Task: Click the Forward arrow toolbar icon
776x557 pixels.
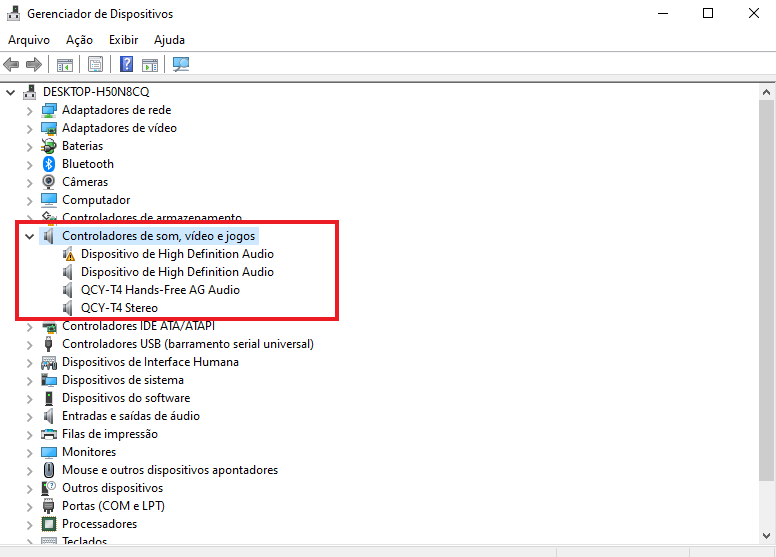Action: click(34, 64)
